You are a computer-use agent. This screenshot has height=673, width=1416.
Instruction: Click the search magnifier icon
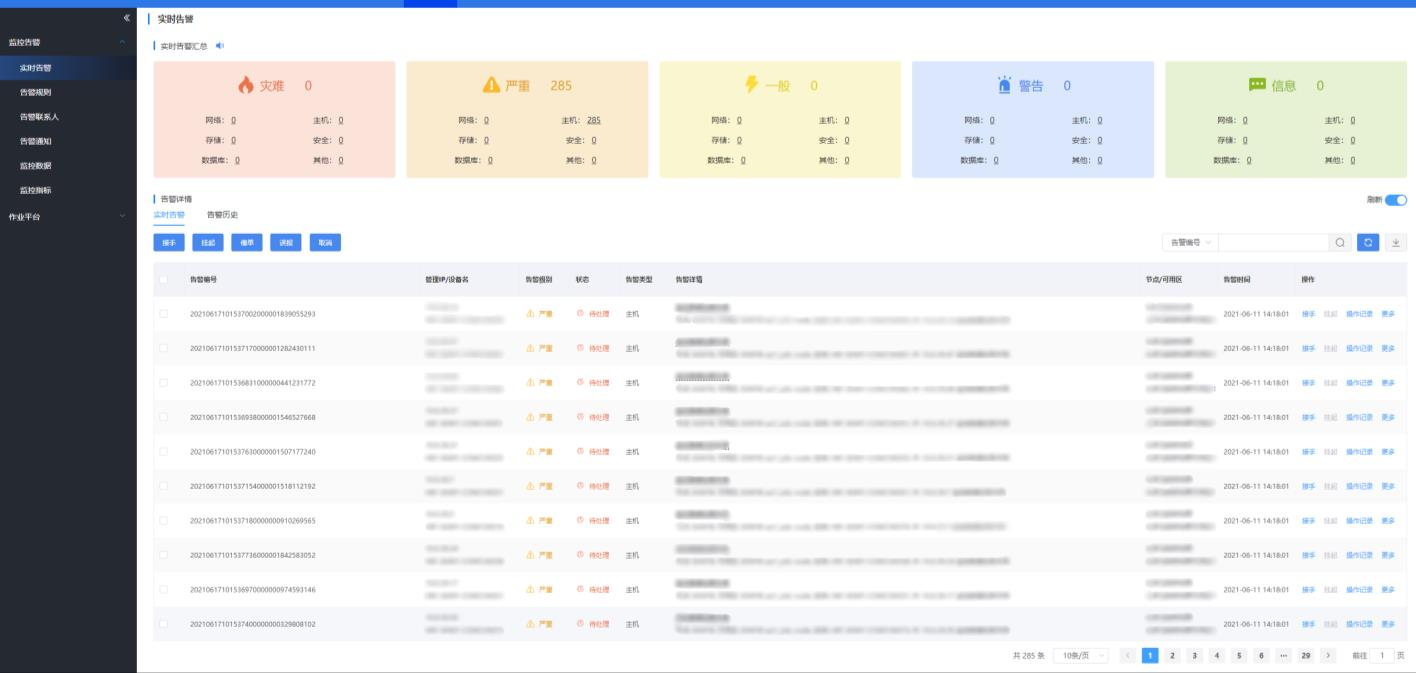tap(1340, 243)
